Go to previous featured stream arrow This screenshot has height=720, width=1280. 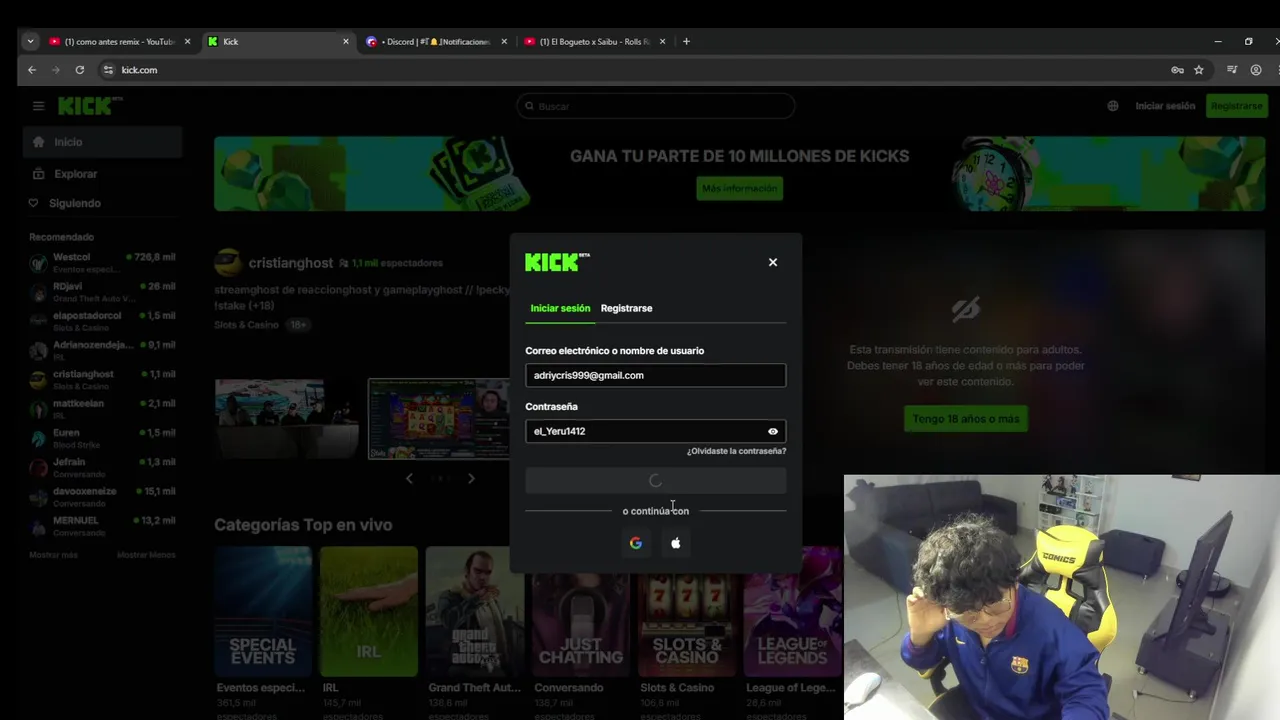(409, 478)
